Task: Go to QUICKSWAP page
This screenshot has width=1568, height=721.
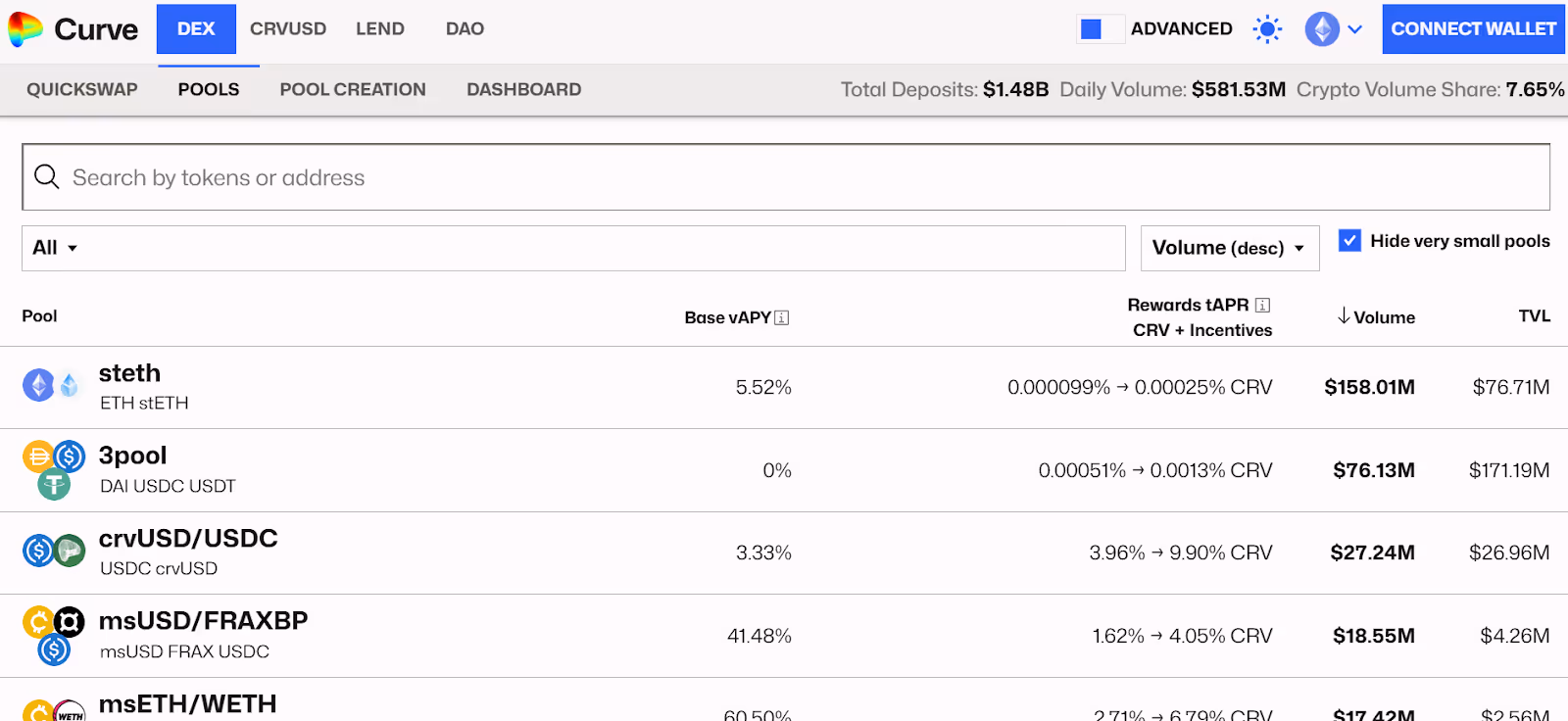Action: point(82,89)
